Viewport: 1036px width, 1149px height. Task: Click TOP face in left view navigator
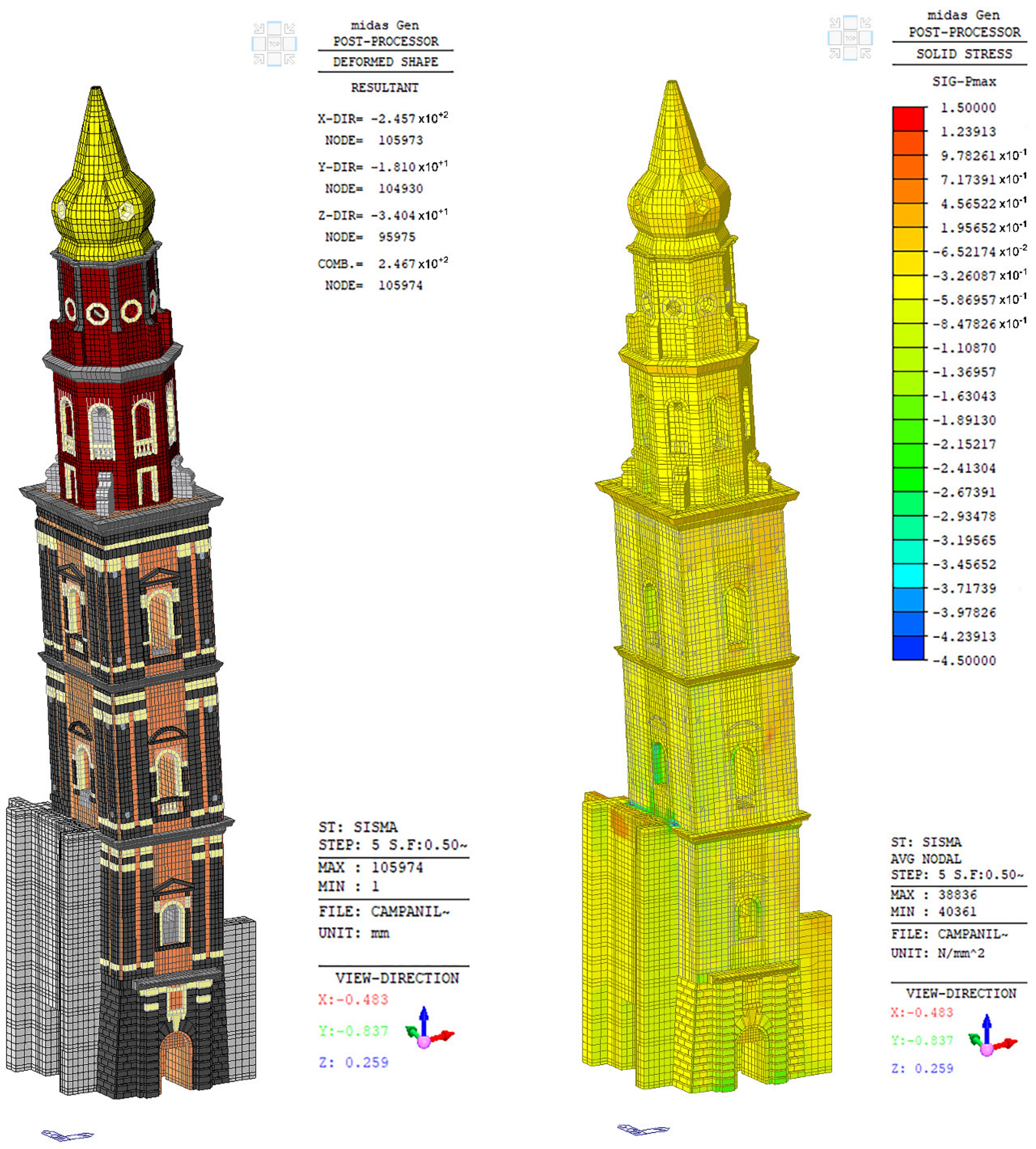coord(274,44)
